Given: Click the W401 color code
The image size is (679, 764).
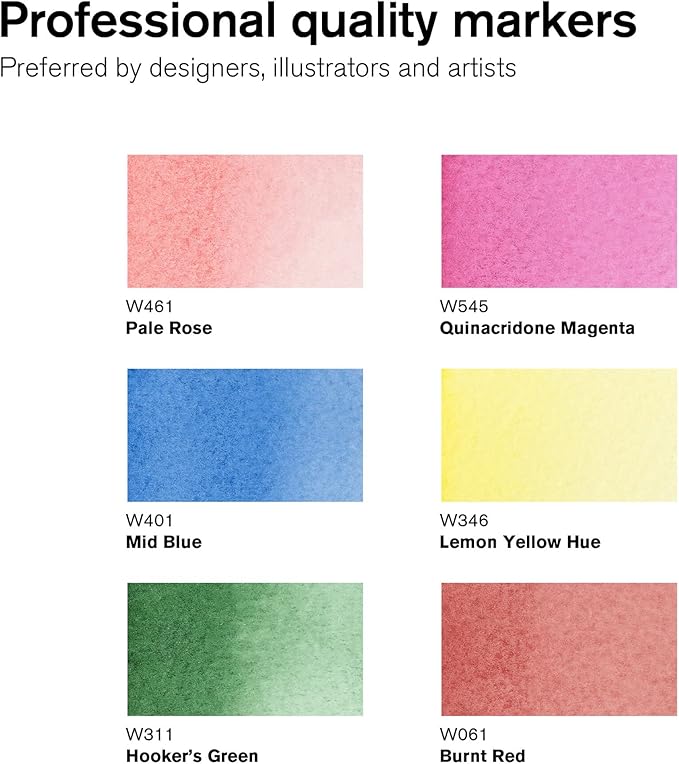Looking at the screenshot, I should coord(148,520).
